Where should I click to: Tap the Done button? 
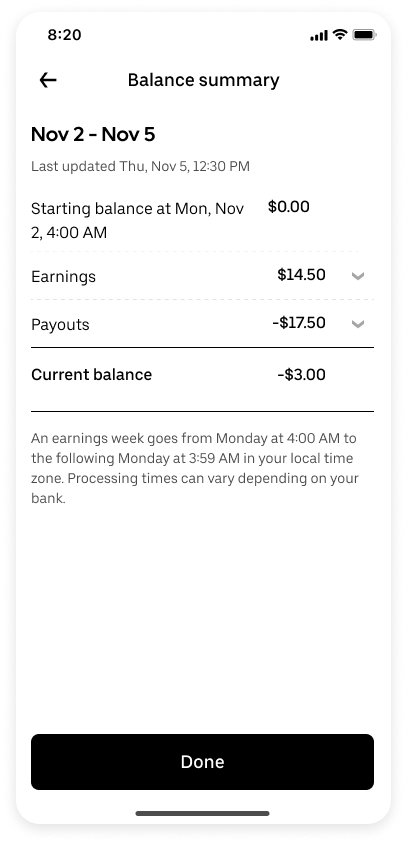tap(202, 762)
